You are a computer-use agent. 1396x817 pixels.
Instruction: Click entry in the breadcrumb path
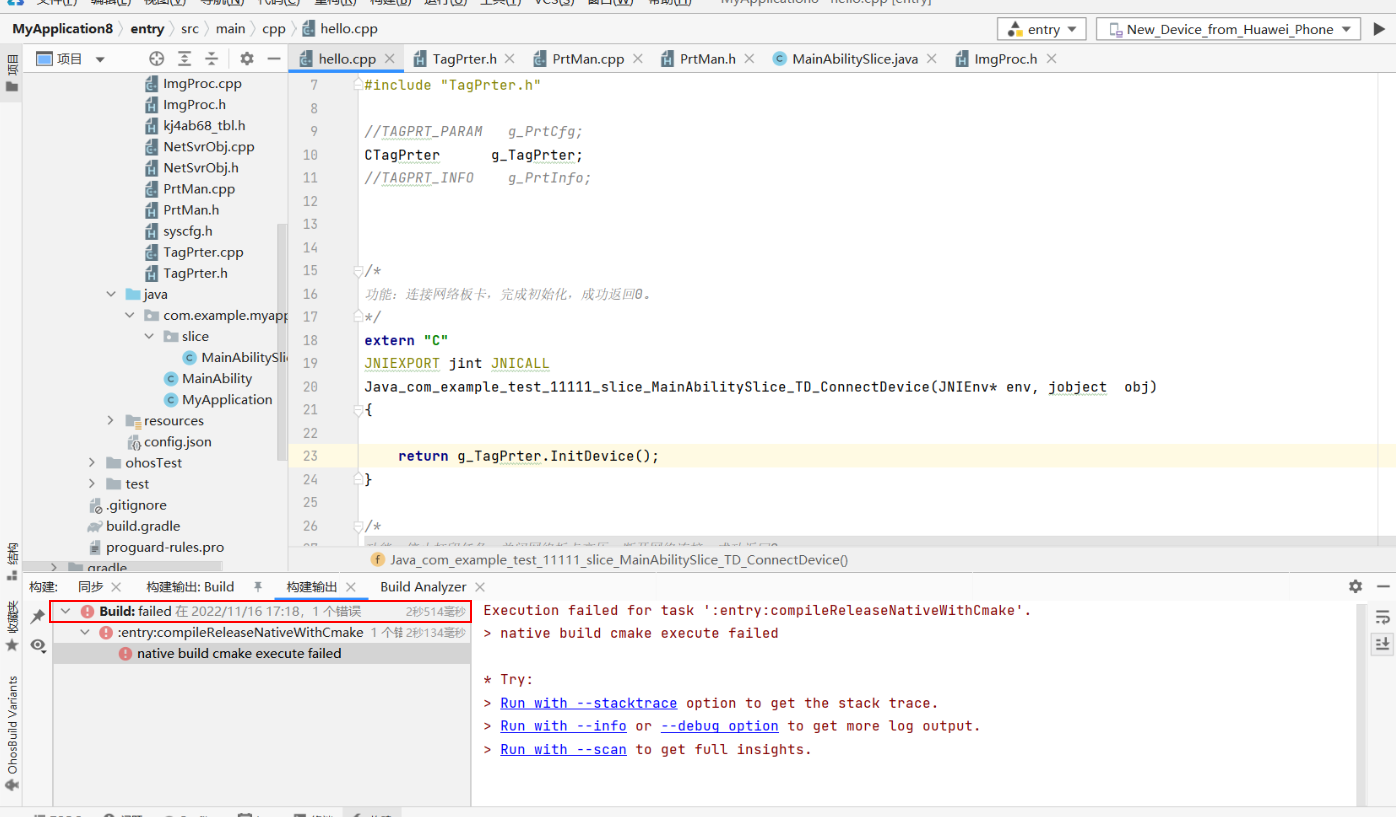pyautogui.click(x=147, y=29)
